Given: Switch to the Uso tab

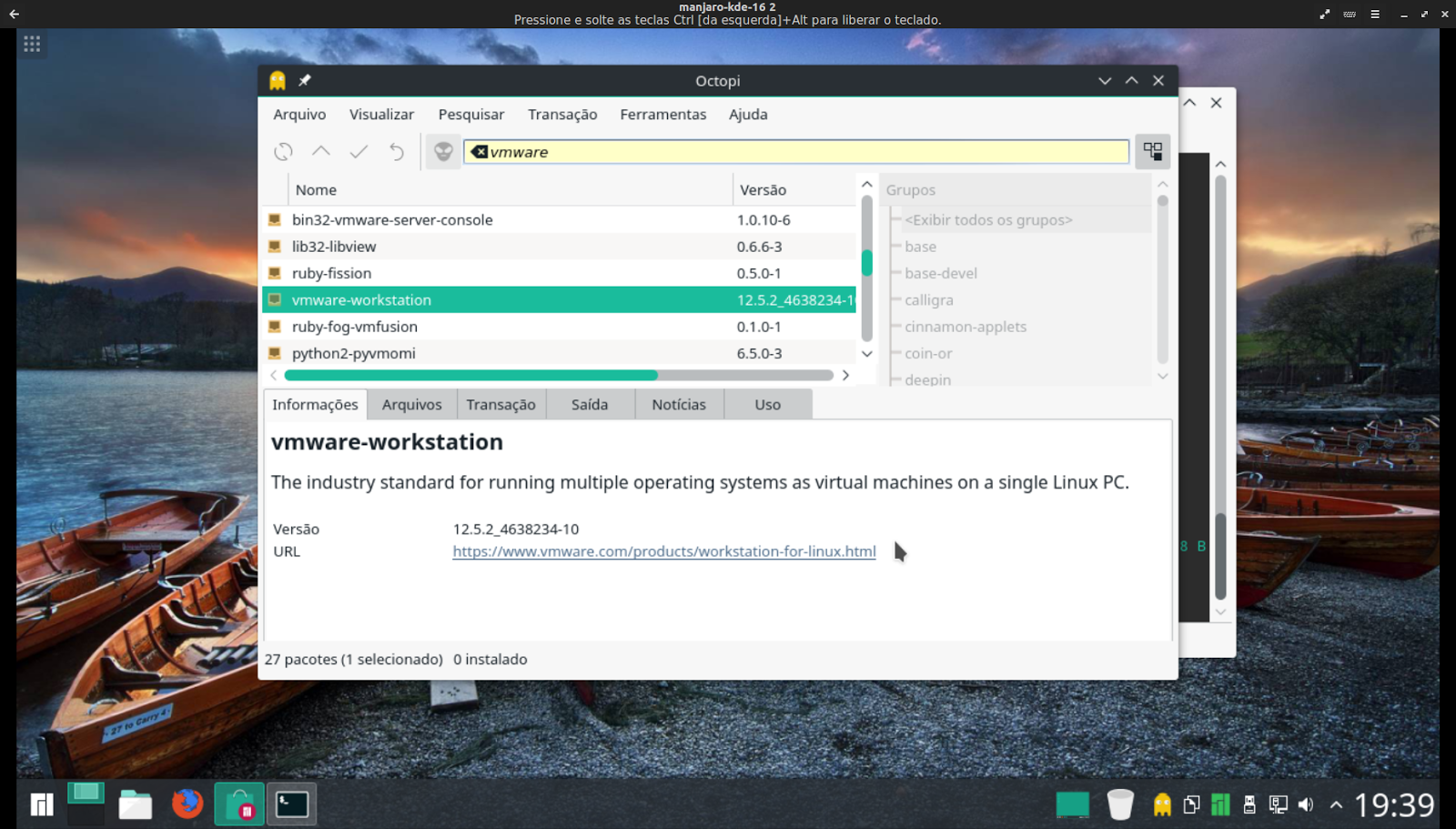Looking at the screenshot, I should 768,405.
